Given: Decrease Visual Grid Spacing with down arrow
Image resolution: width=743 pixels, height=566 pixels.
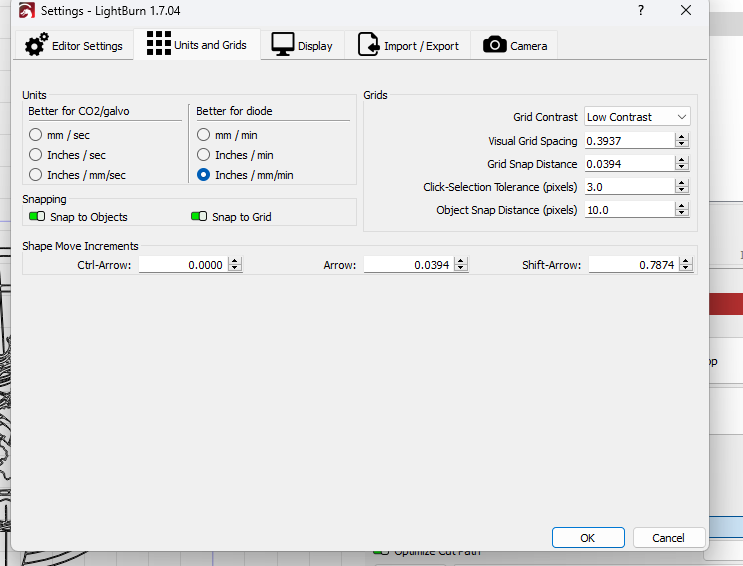Looking at the screenshot, I should click(682, 144).
